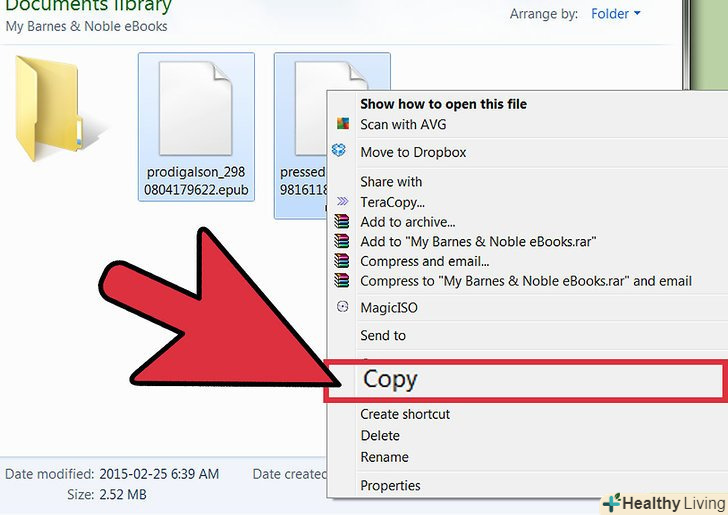Open the Share with submenu
Screen dimensions: 728x515
[x=391, y=182]
